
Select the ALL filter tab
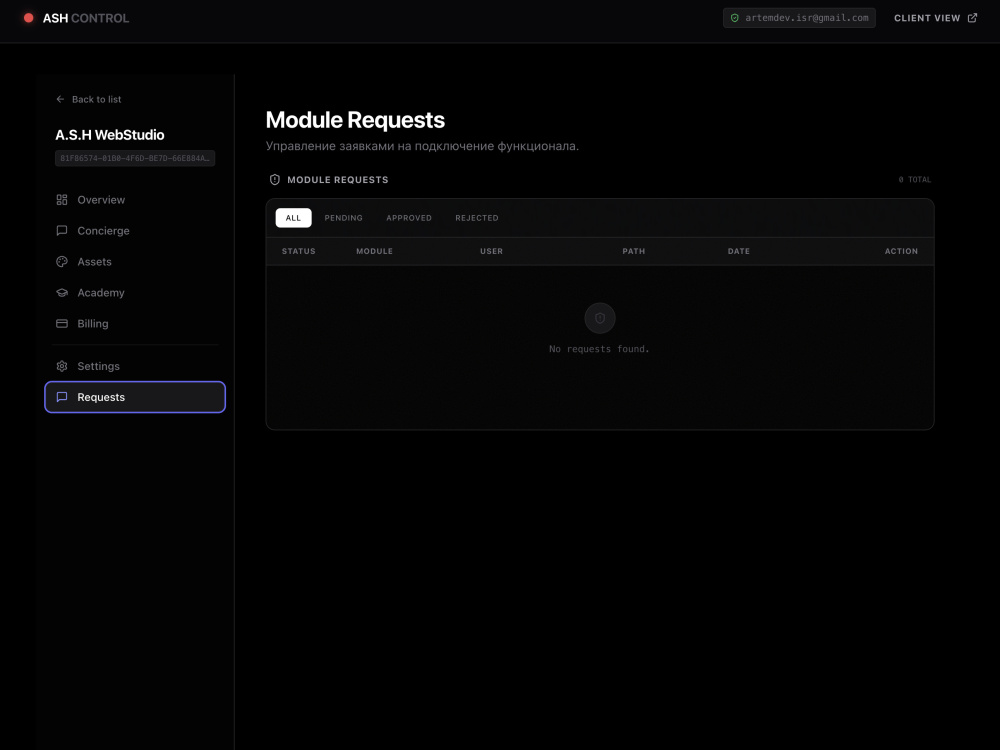click(293, 218)
